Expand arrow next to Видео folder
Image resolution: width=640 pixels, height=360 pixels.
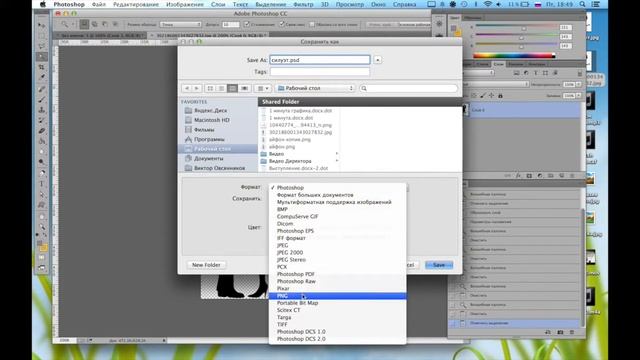(337, 154)
